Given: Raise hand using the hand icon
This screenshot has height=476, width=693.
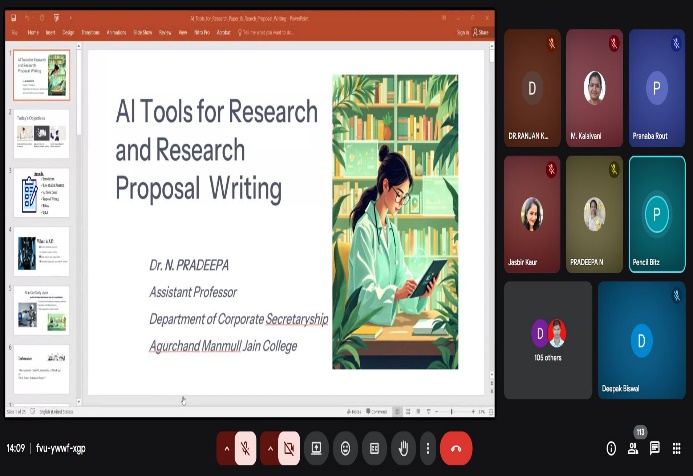Looking at the screenshot, I should point(404,449).
